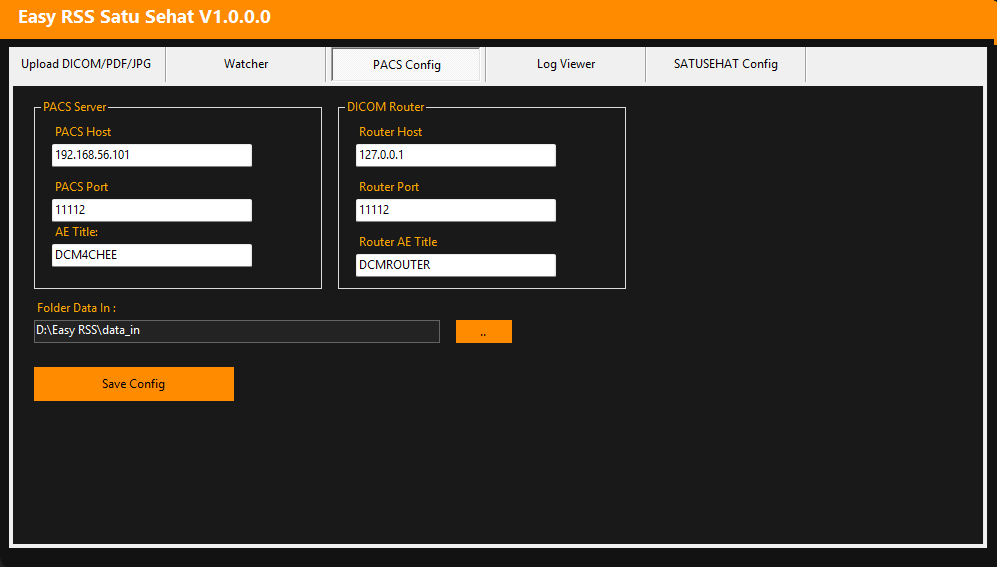997x567 pixels.
Task: Click the 'AE Title:' label
Action: coord(76,232)
